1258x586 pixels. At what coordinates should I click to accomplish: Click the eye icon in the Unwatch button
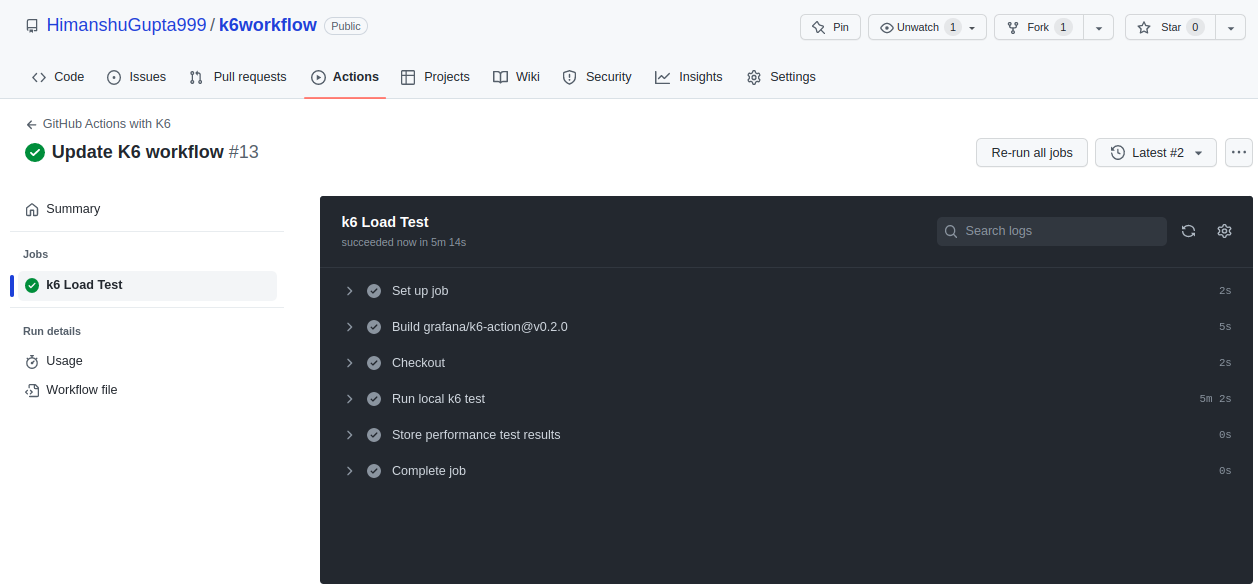(887, 27)
